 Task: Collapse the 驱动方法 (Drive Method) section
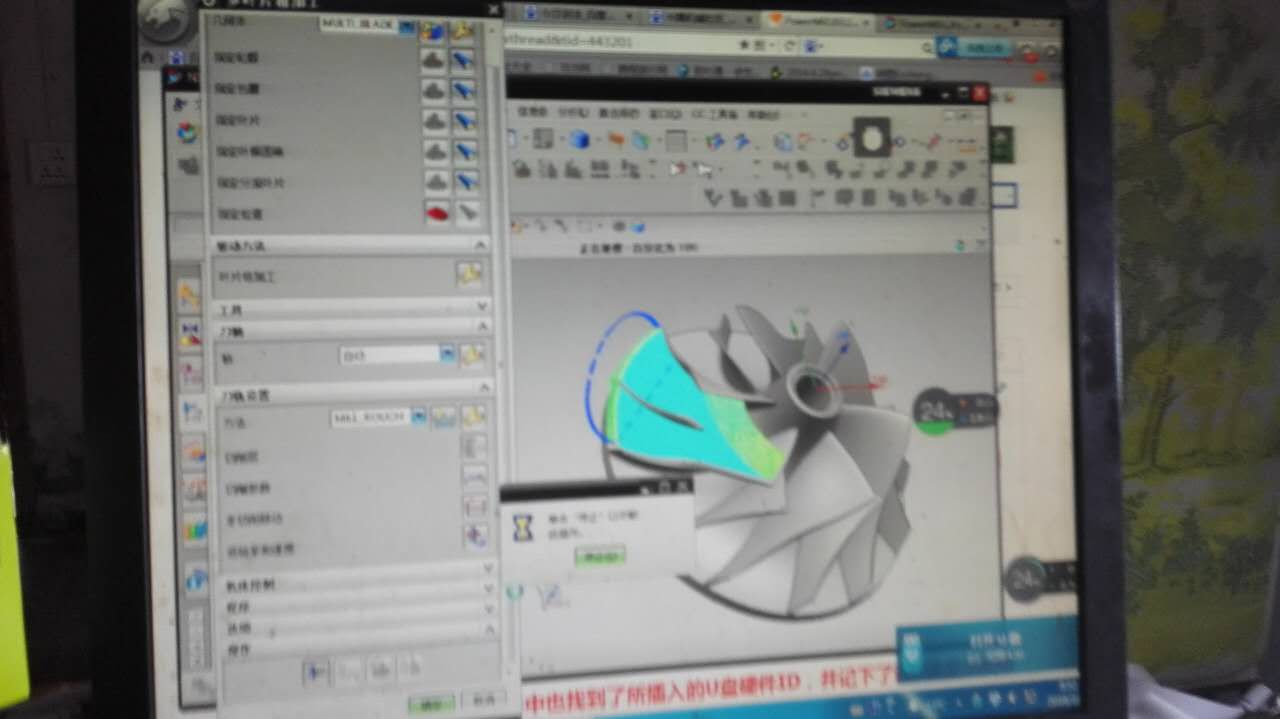click(481, 245)
